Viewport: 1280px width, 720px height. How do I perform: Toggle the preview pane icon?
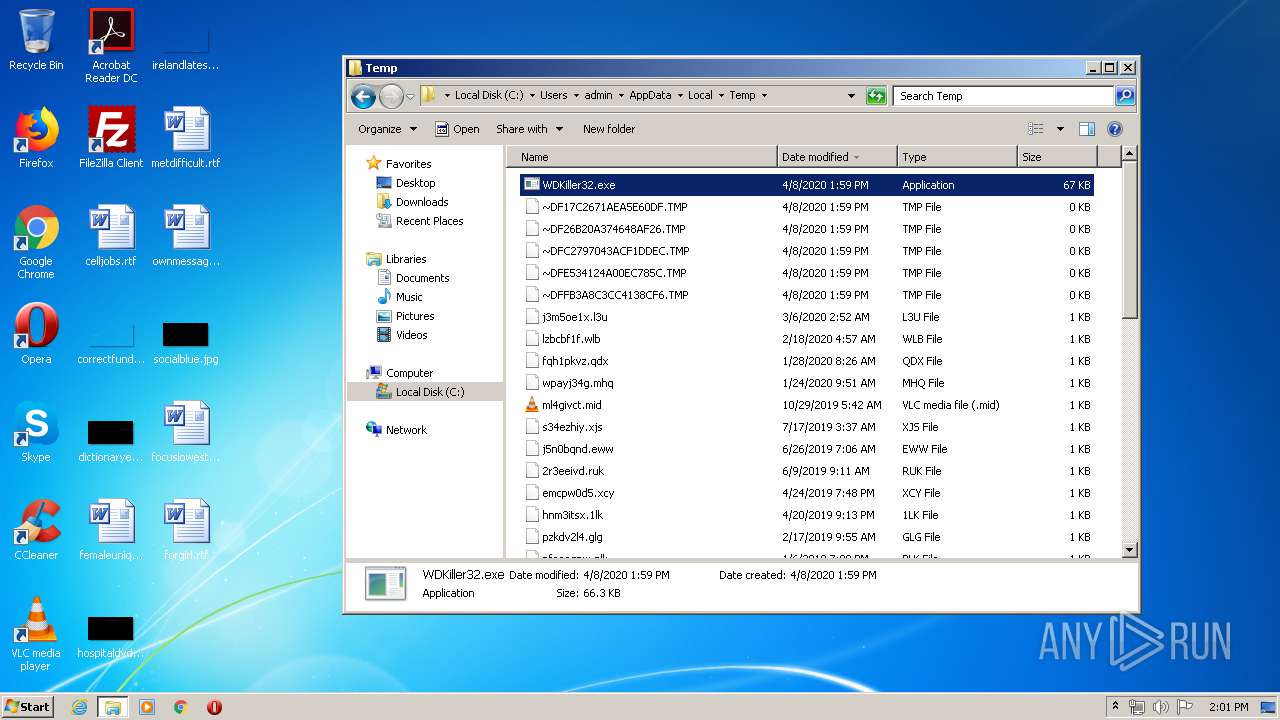click(x=1087, y=129)
